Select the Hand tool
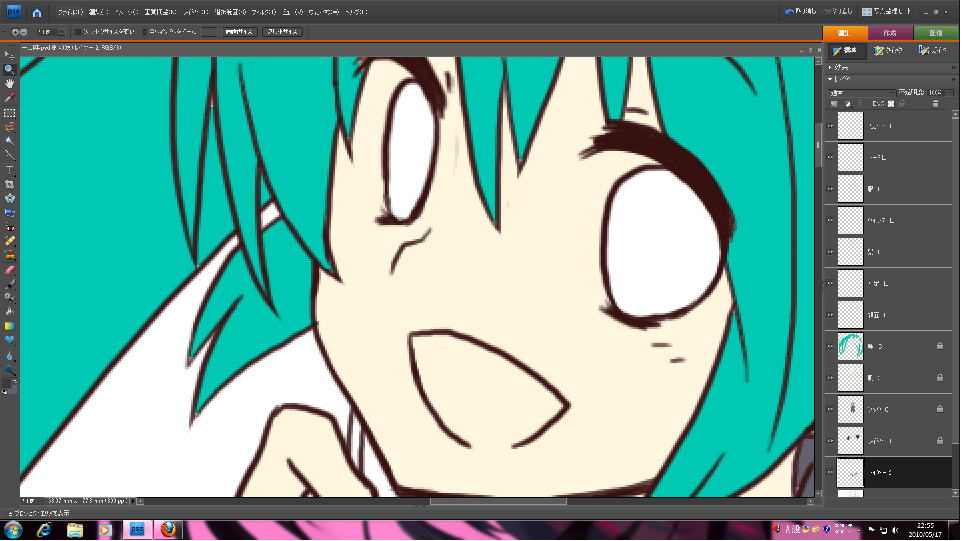 pos(9,84)
